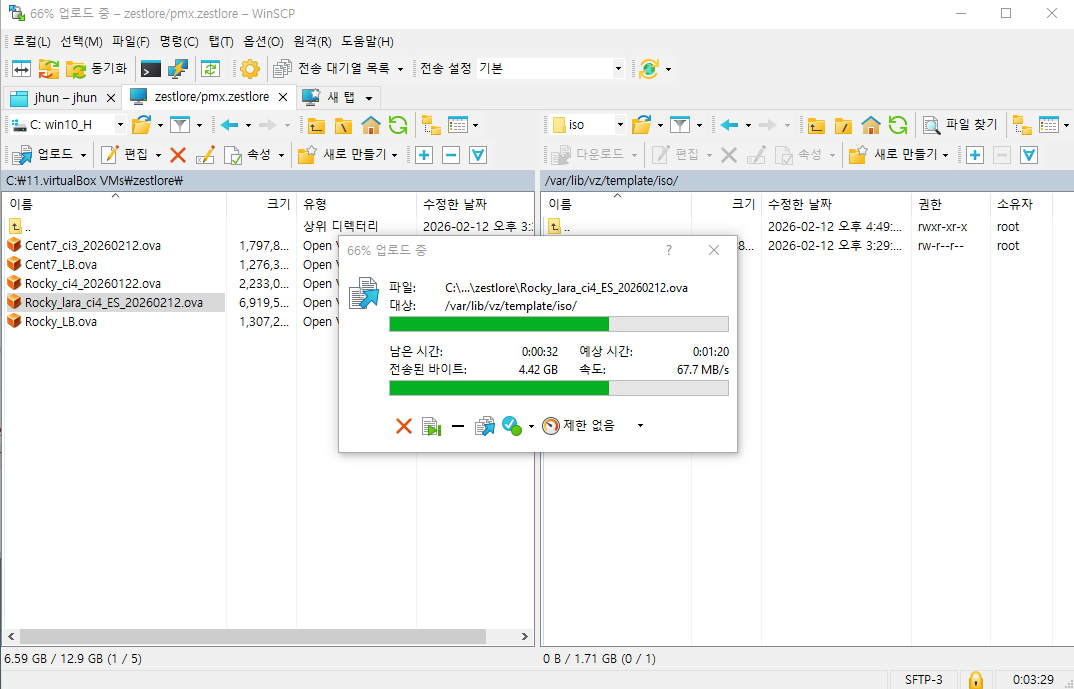Open session in PuTTY icon
The height and width of the screenshot is (689, 1074).
pos(177,68)
